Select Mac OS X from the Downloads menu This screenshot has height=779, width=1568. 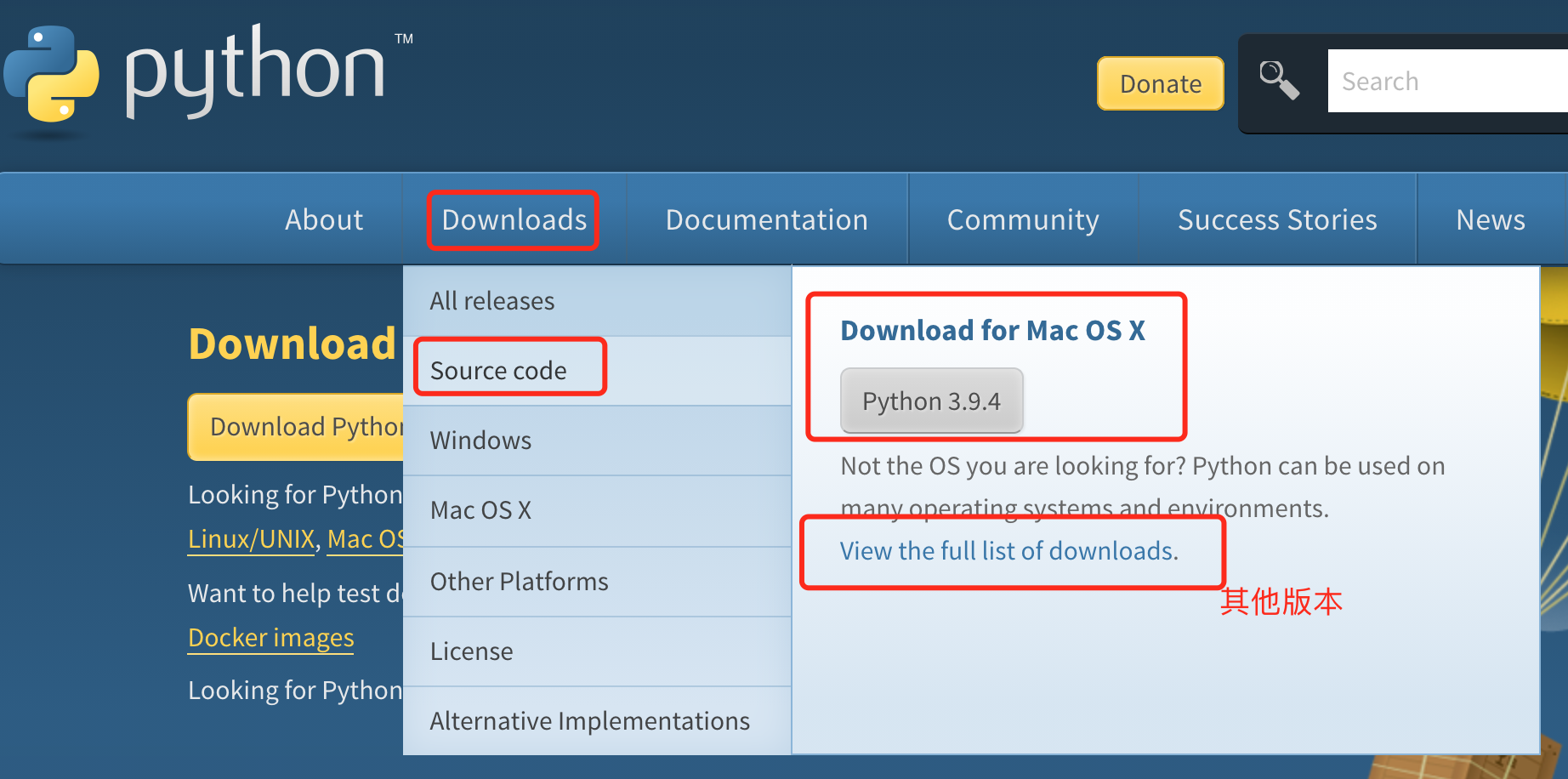[x=480, y=509]
